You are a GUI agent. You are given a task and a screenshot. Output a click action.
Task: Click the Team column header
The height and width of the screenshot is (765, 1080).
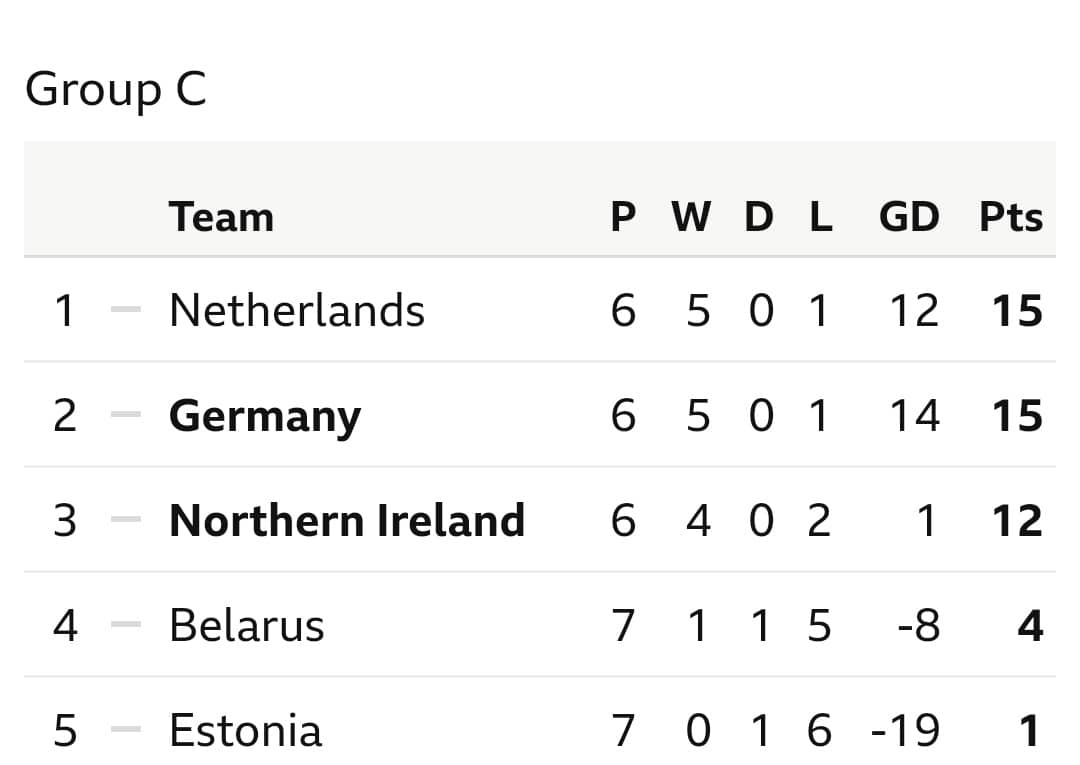coord(221,218)
